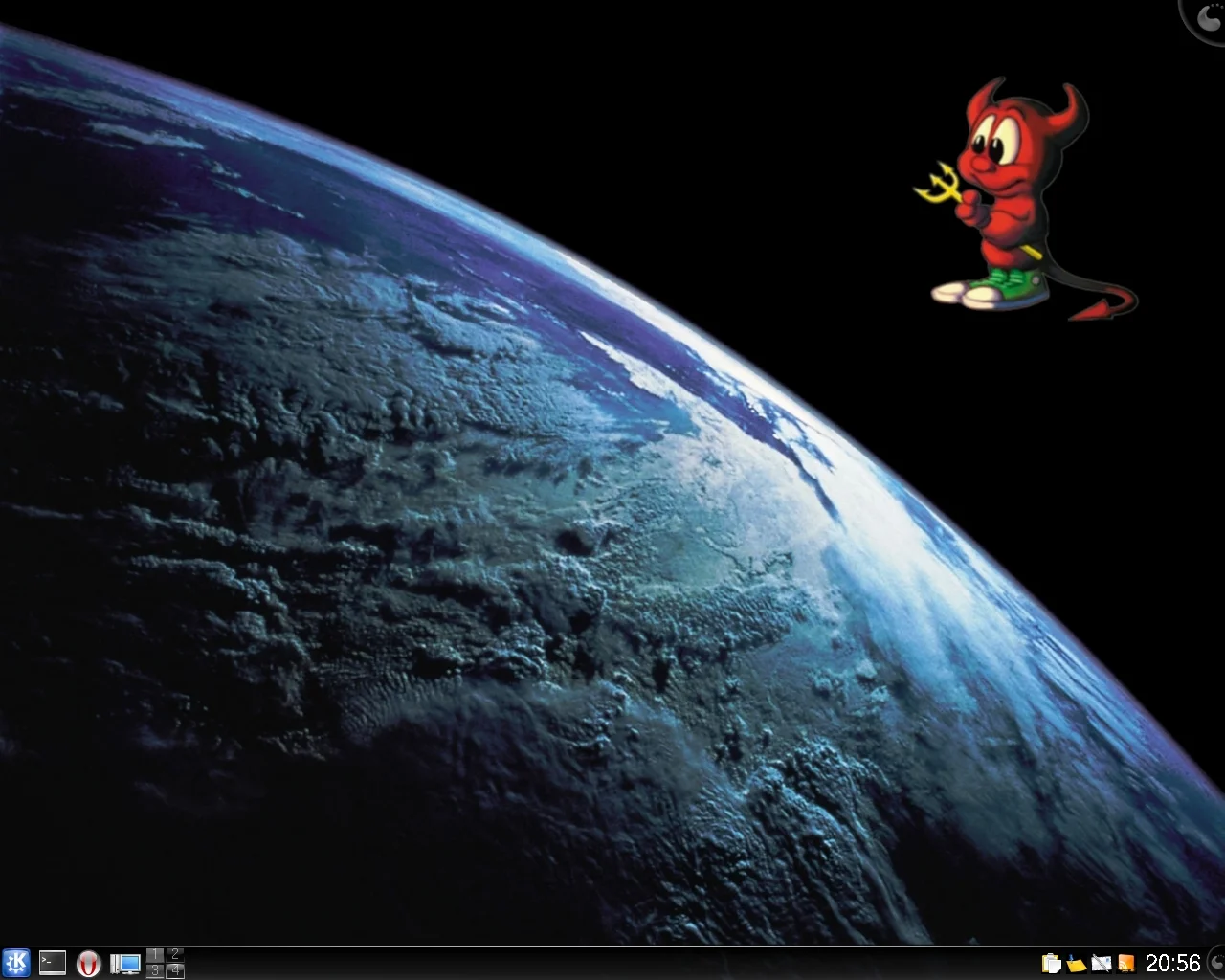Open the panel toolbox cashew at bottom-right
The image size is (1225, 980).
point(1215,963)
